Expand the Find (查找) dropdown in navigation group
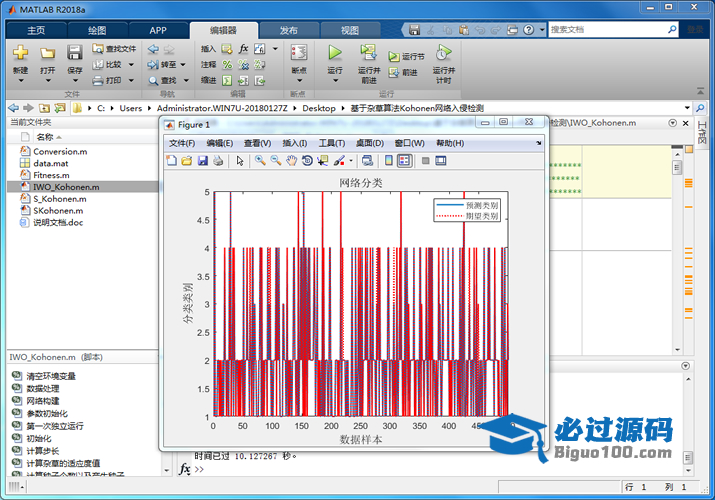715x500 pixels. [185, 80]
